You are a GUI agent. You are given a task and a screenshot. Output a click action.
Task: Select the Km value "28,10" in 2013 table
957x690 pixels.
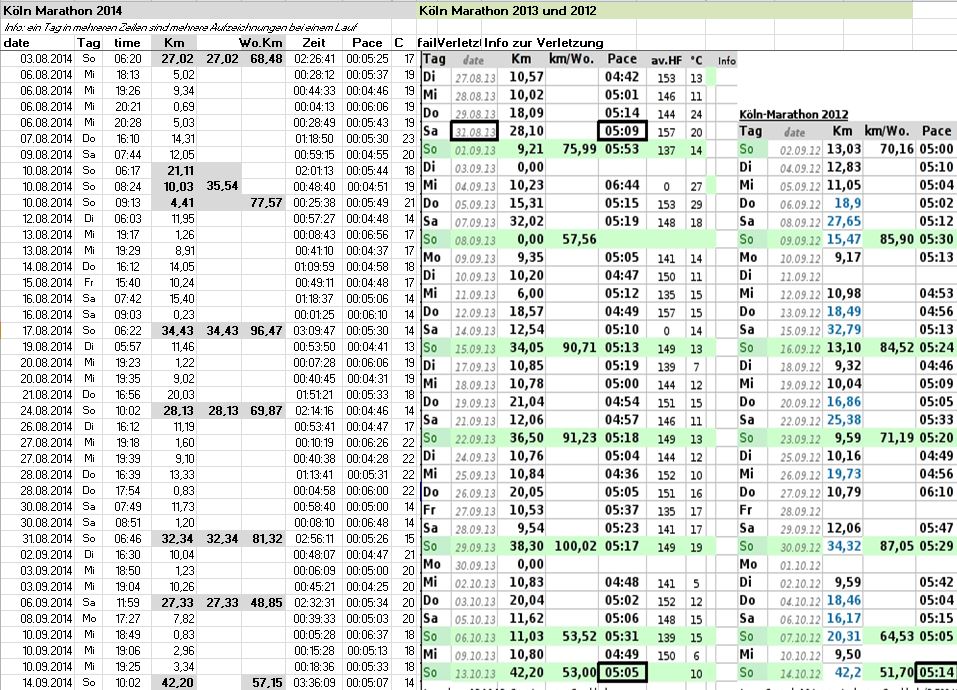[x=527, y=131]
